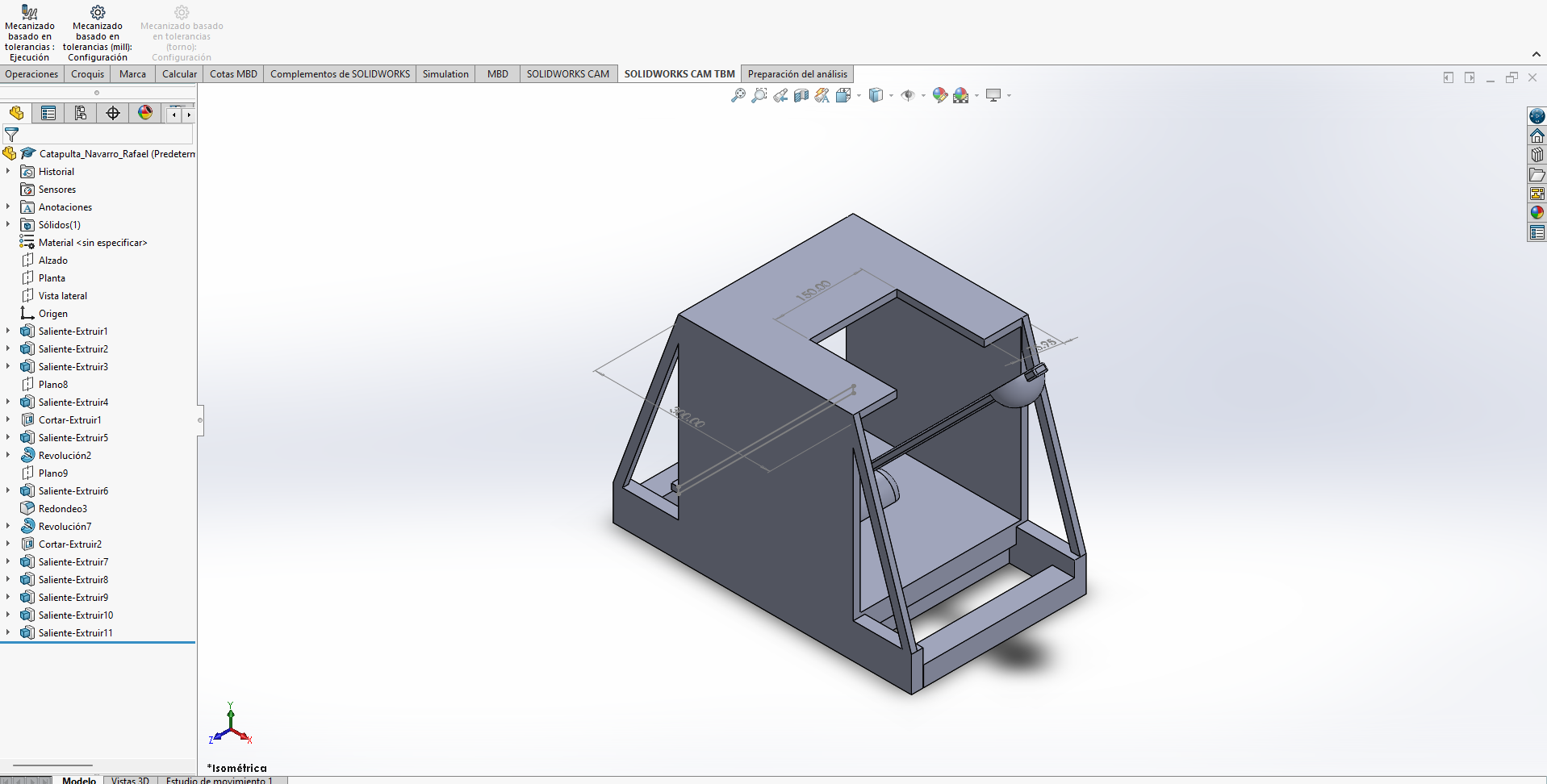Collapse the CommandManager ribbon chevron
This screenshot has height=784, width=1547.
(1536, 54)
